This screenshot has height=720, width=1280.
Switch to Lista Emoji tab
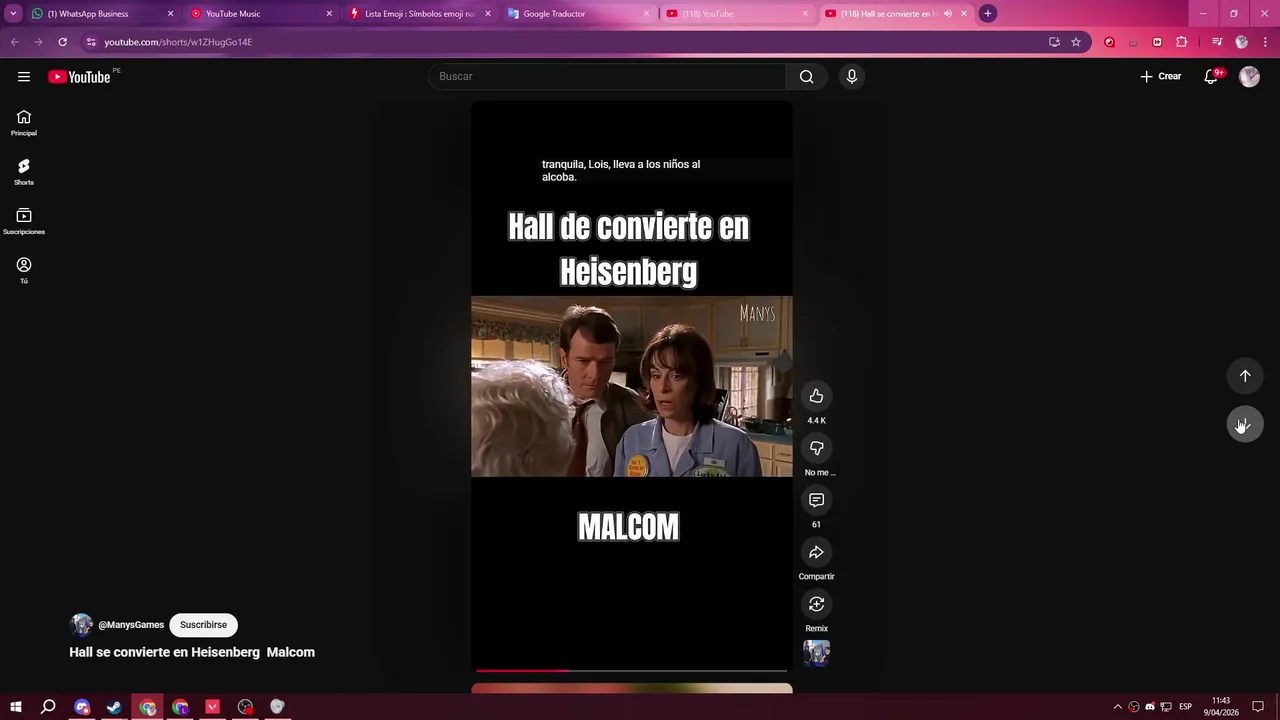(419, 14)
